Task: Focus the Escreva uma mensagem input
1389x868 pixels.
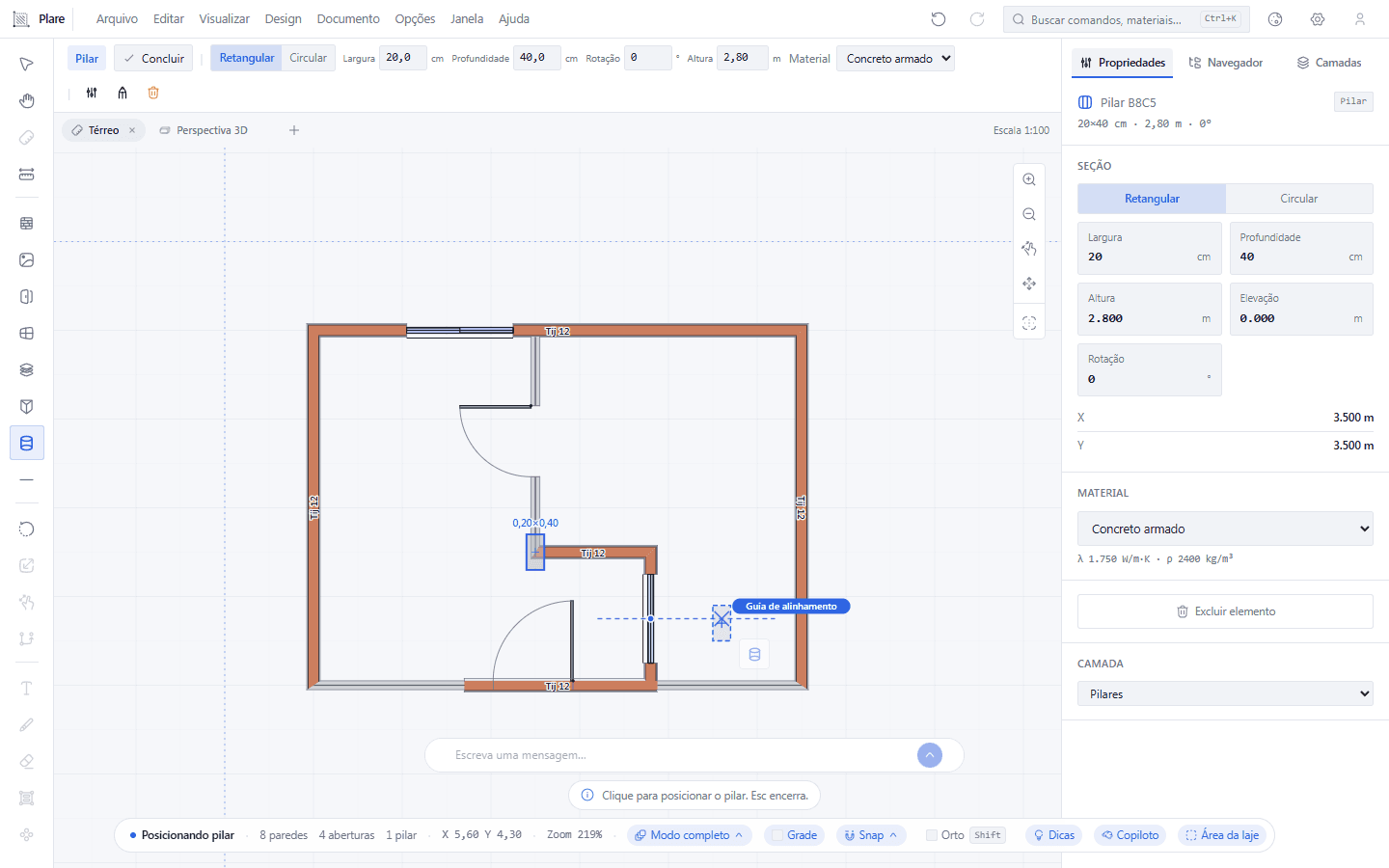Action: (x=680, y=755)
